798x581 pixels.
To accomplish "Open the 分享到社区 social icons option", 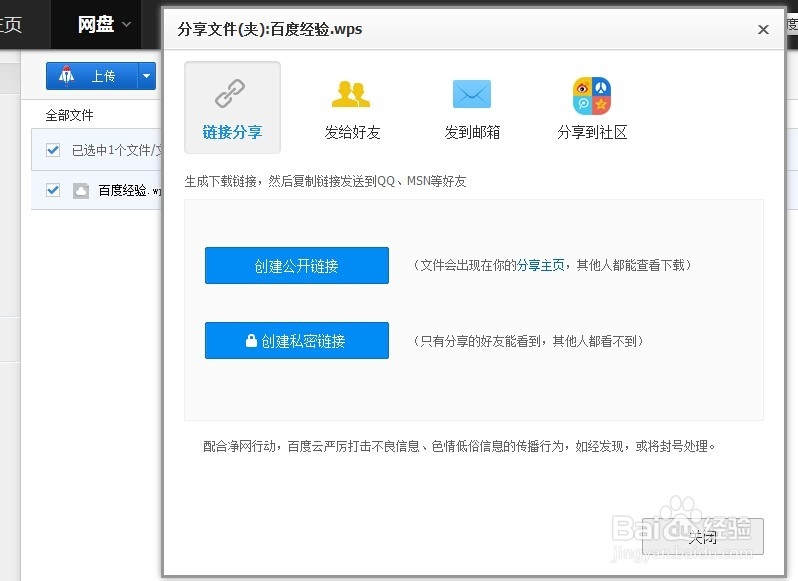I will [592, 96].
